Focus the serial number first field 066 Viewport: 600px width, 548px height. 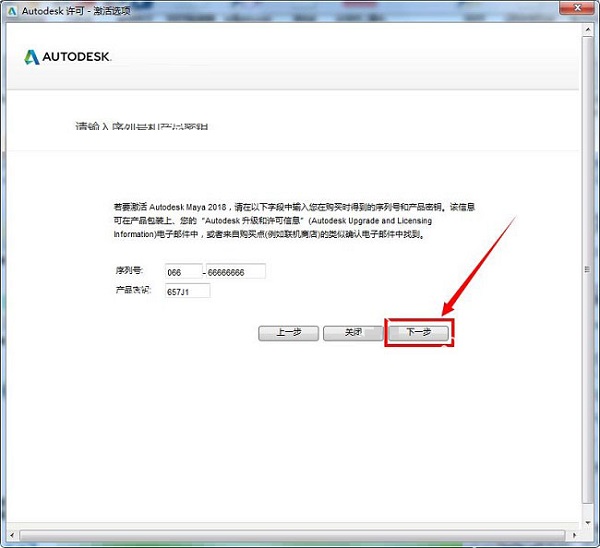tap(184, 271)
